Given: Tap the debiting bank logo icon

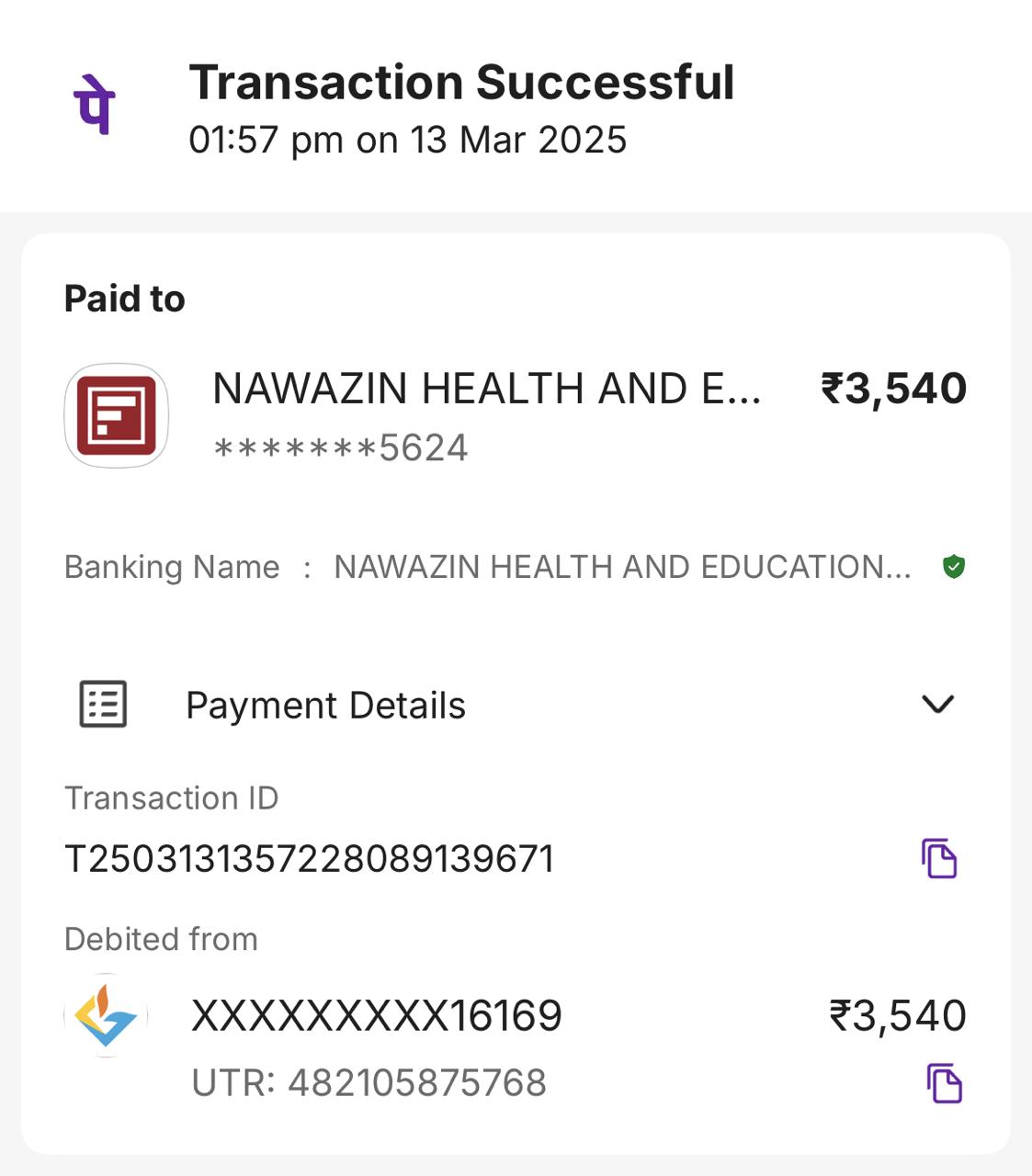Looking at the screenshot, I should click(106, 1015).
